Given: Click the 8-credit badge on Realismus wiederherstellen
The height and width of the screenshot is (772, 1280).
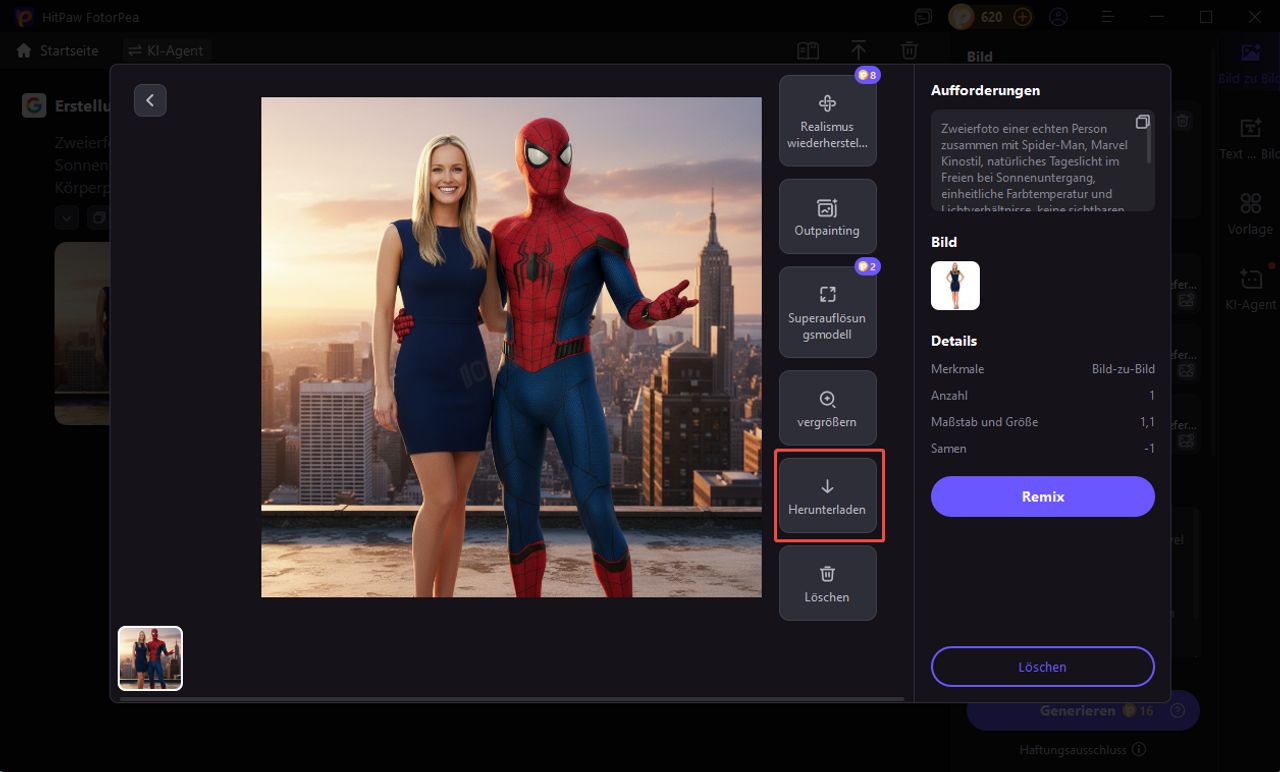Looking at the screenshot, I should pos(867,75).
